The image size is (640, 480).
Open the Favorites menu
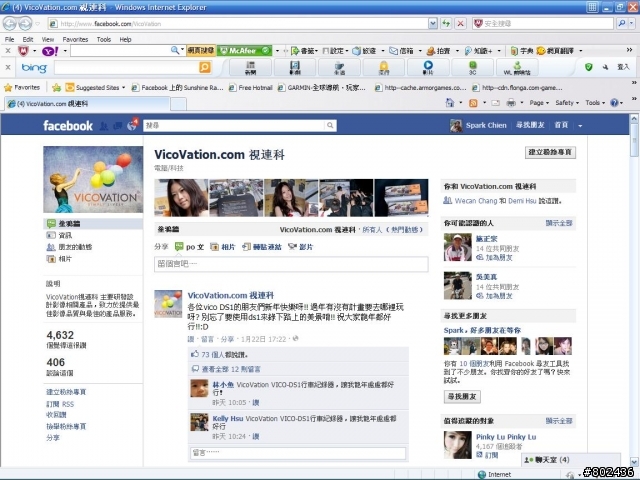click(76, 40)
